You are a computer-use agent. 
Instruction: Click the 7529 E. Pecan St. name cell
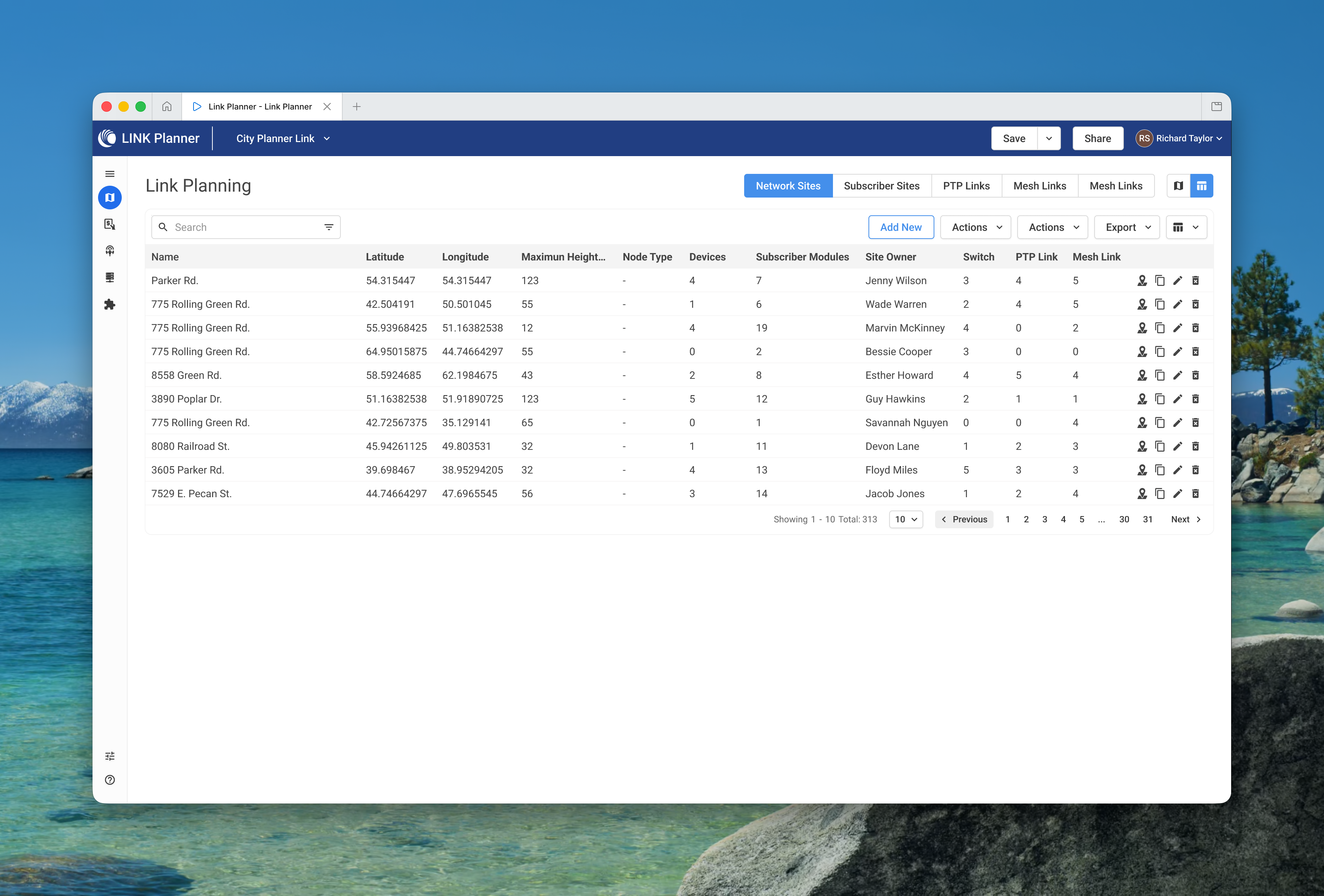click(191, 494)
